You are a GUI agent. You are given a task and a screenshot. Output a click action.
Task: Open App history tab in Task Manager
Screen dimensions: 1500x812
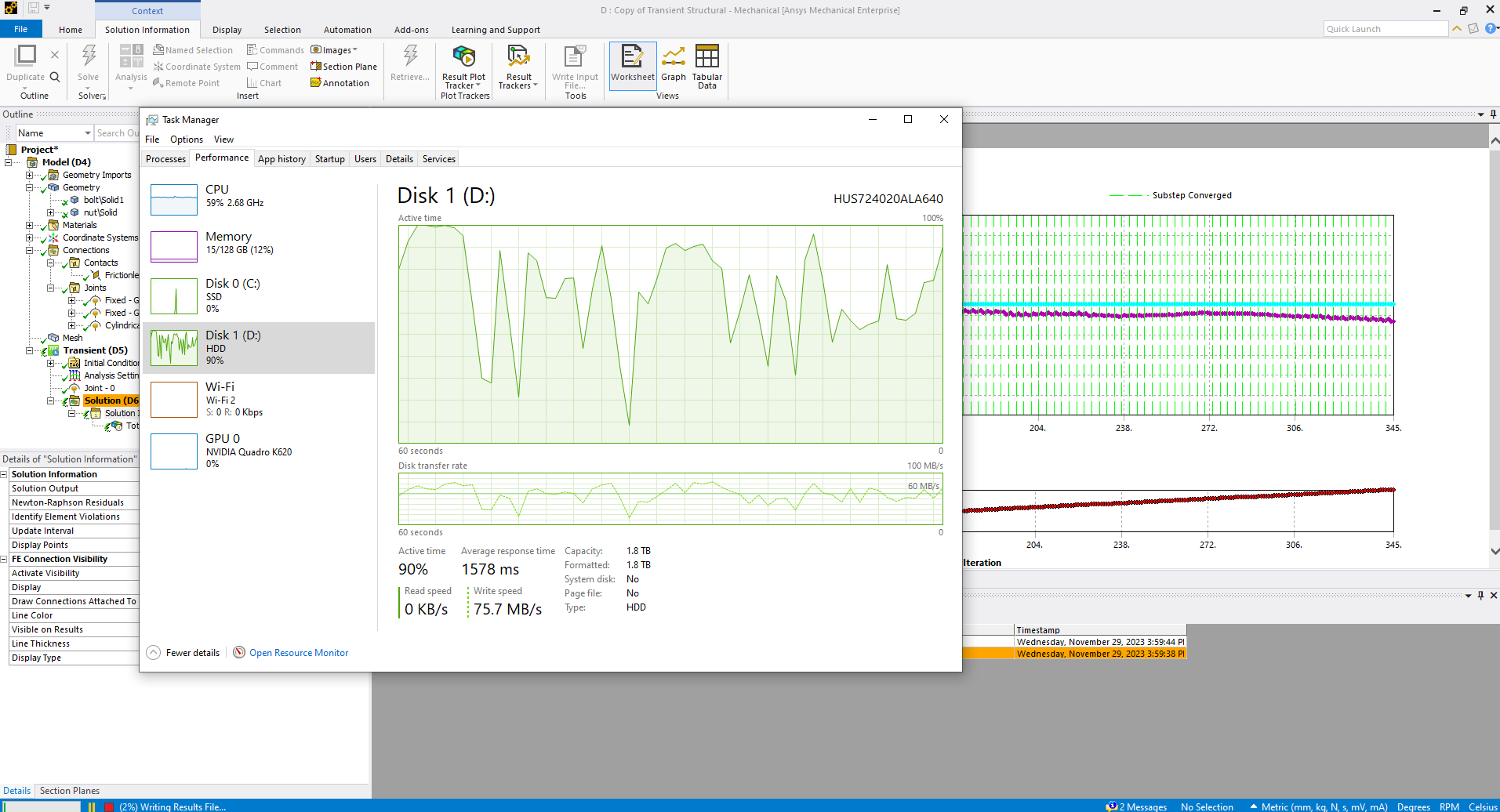click(x=281, y=159)
